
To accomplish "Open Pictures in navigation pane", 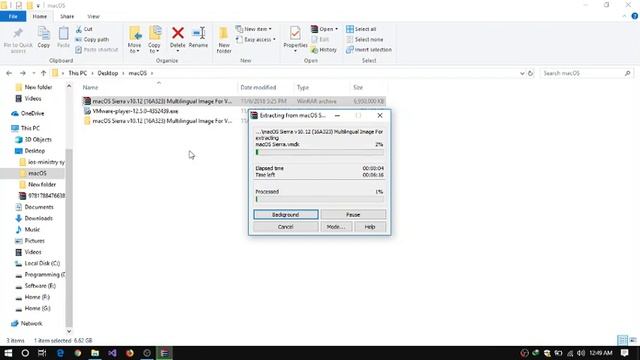I will [x=34, y=241].
